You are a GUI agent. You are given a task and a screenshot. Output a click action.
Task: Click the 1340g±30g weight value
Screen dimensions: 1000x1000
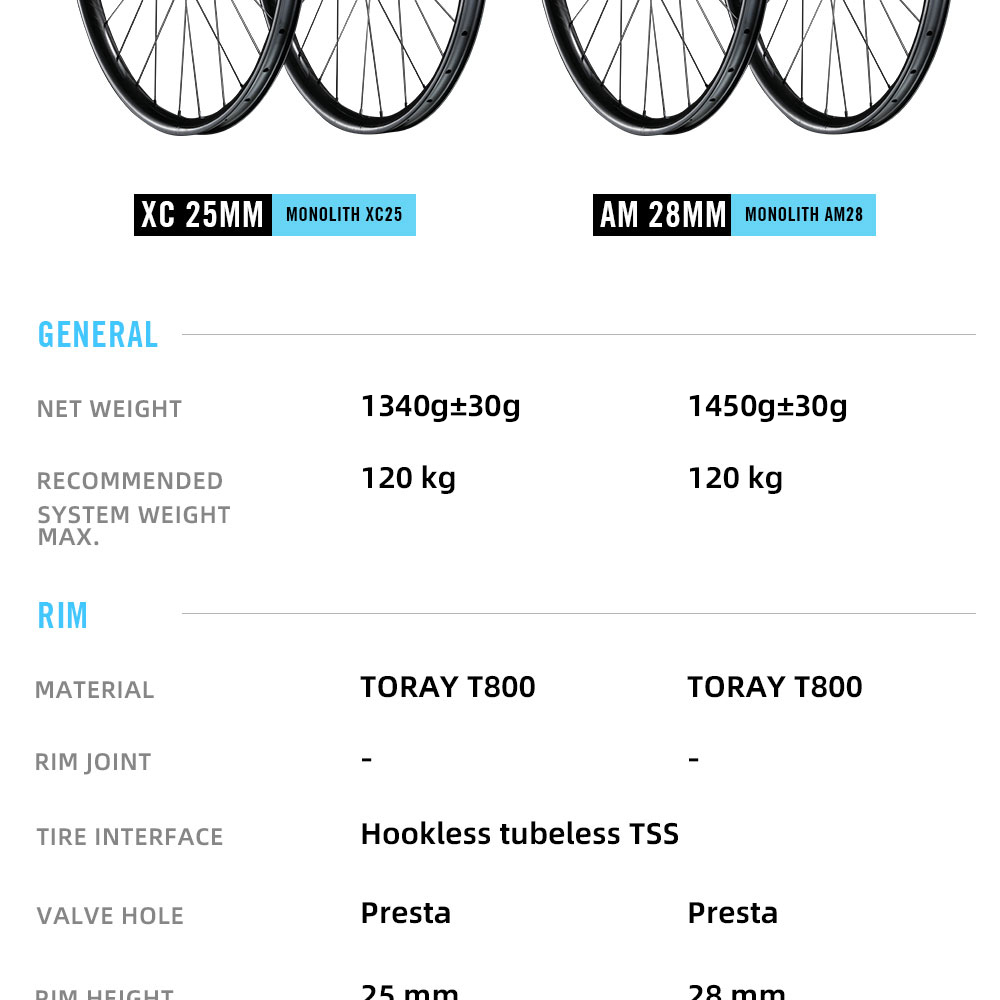point(440,406)
